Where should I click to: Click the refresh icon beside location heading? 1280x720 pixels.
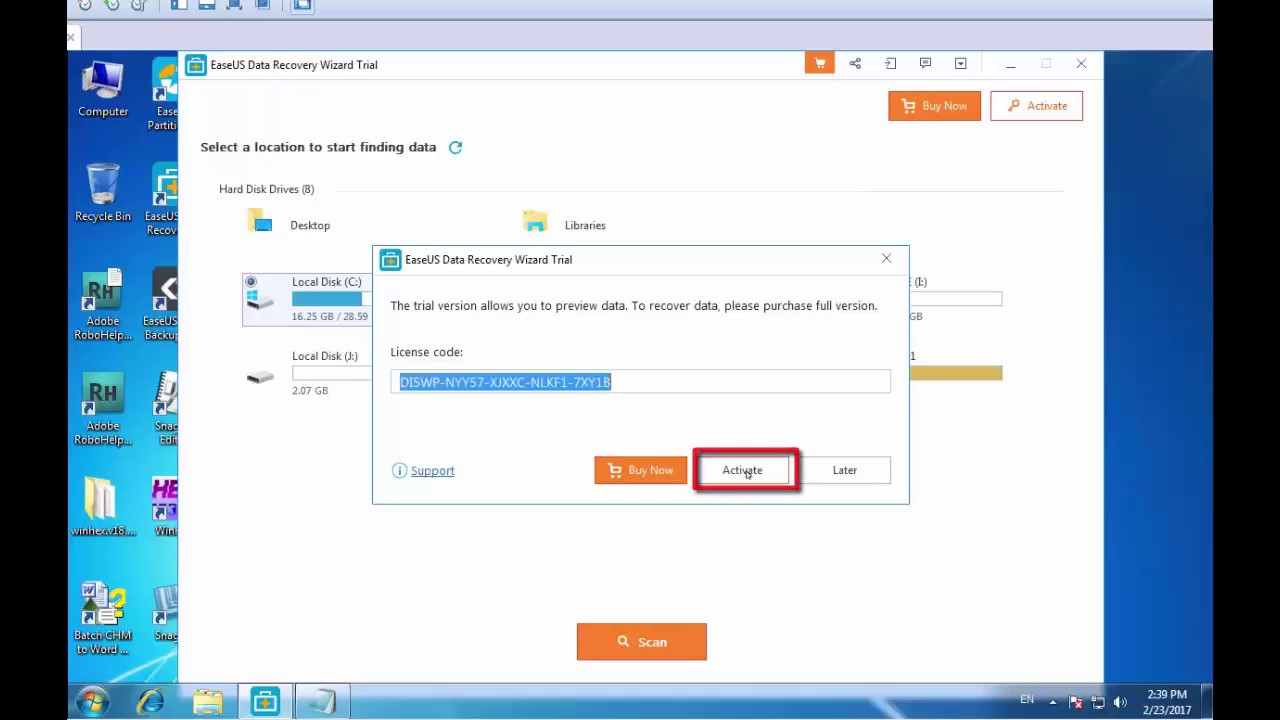455,147
